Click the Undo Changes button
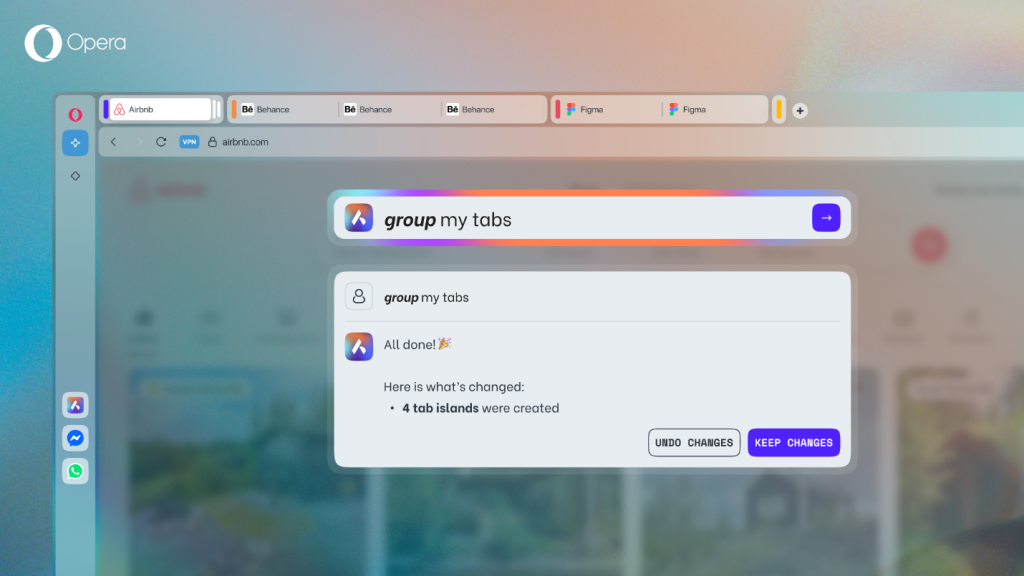 pos(694,442)
